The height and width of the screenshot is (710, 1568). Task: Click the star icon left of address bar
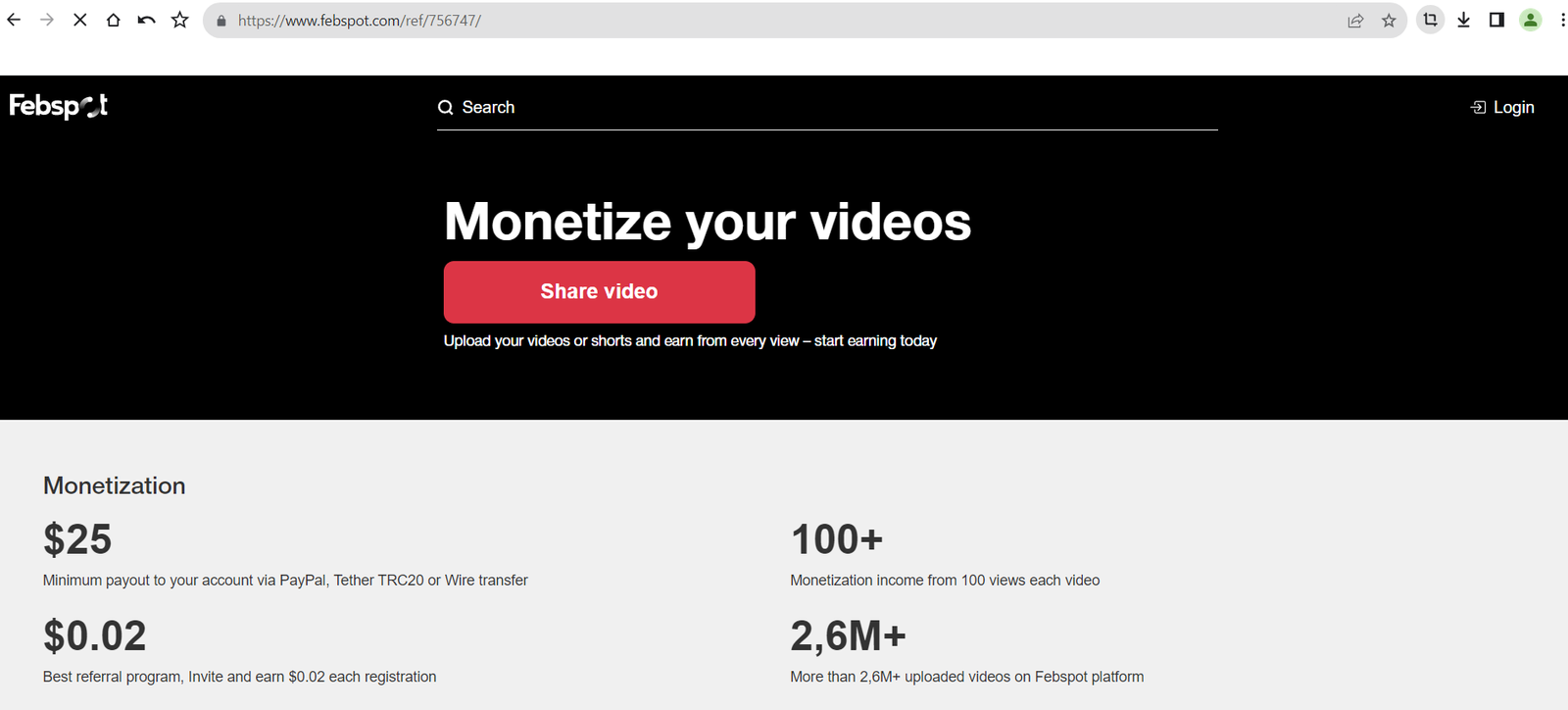click(180, 20)
